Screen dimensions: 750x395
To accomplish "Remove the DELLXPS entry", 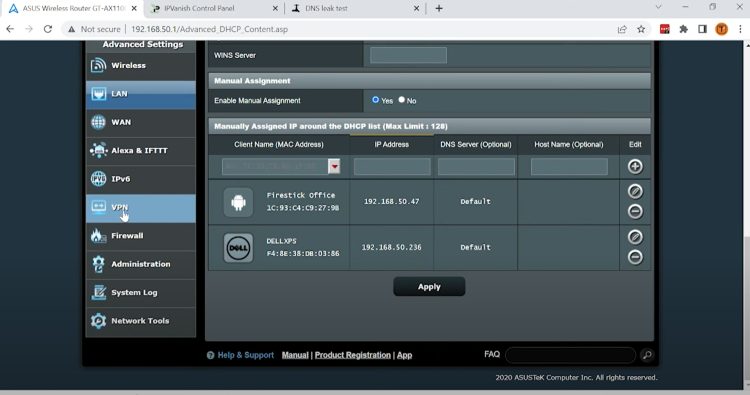I will [x=635, y=257].
